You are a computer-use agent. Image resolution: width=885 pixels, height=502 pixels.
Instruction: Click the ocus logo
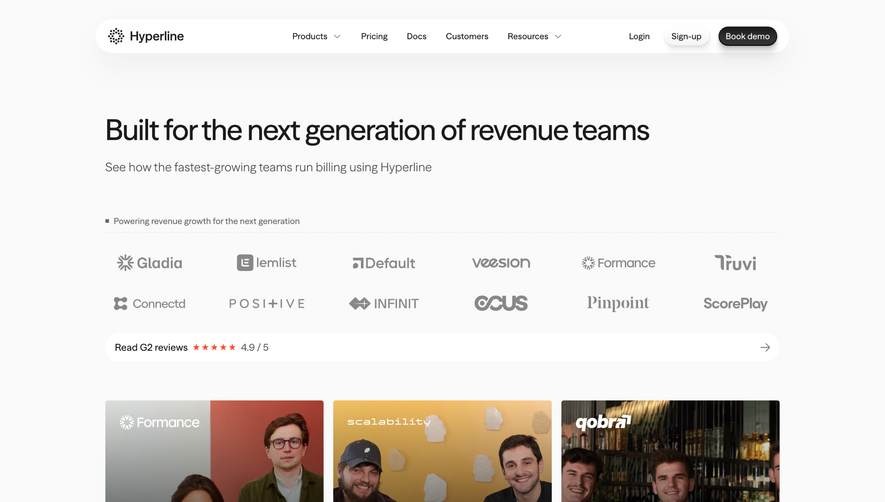(501, 303)
